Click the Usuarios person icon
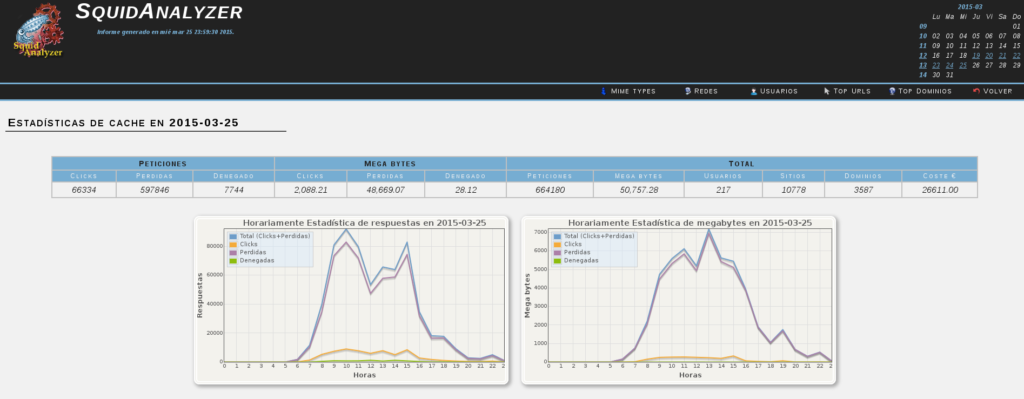The width and height of the screenshot is (1024, 399). (754, 91)
